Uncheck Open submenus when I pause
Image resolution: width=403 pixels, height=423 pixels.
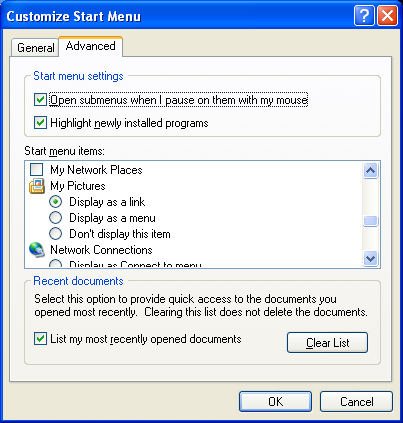[40, 100]
